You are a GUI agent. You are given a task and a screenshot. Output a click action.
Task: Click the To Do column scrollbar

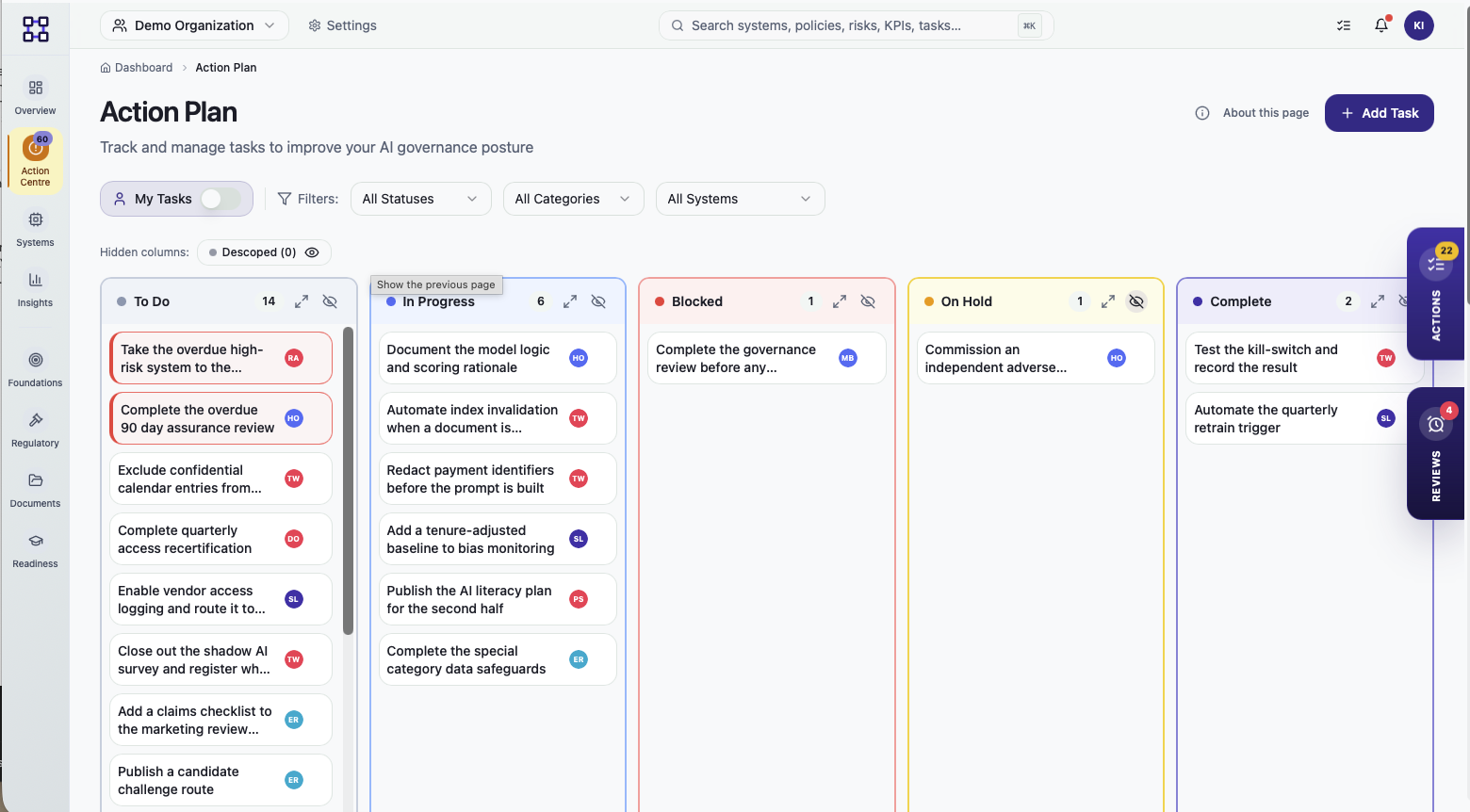348,480
